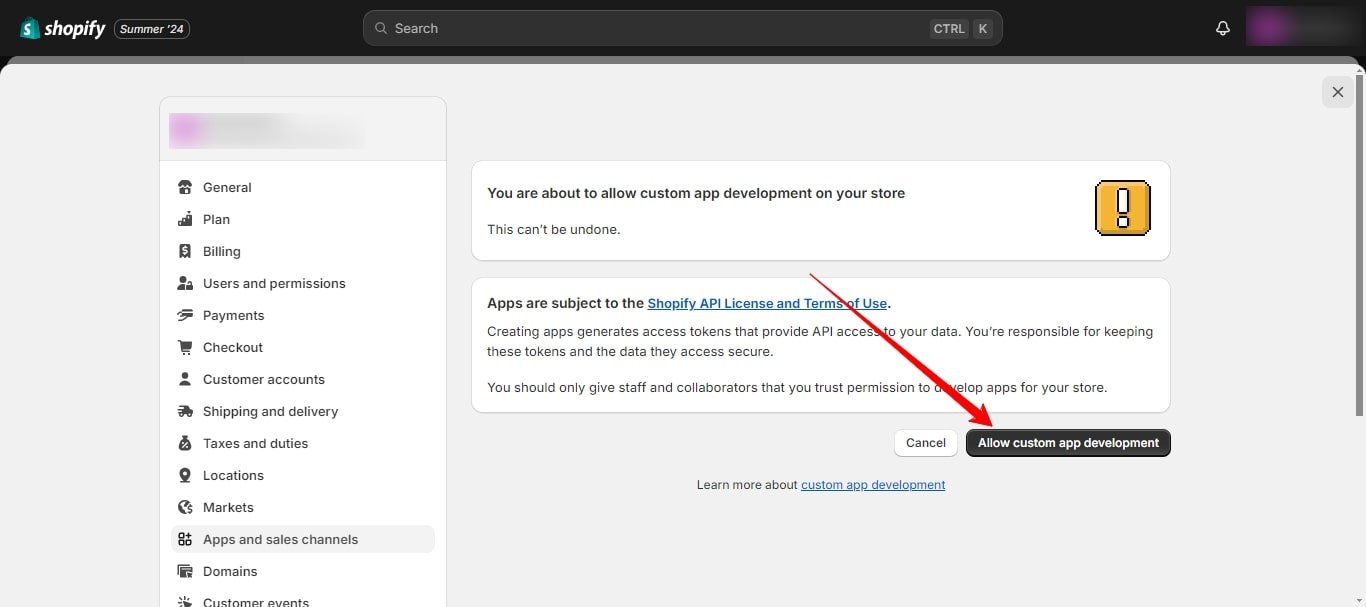Select the Payments card icon

click(x=185, y=315)
